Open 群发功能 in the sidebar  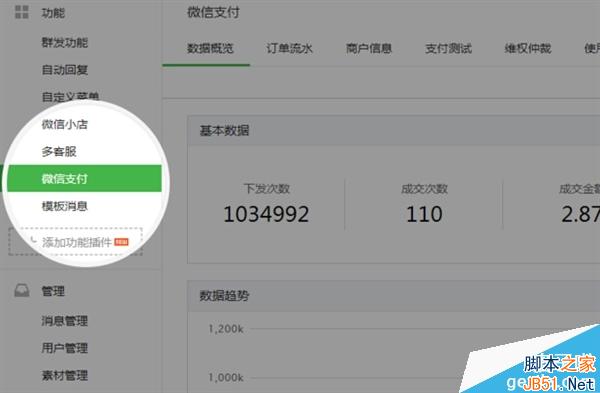pyautogui.click(x=65, y=42)
